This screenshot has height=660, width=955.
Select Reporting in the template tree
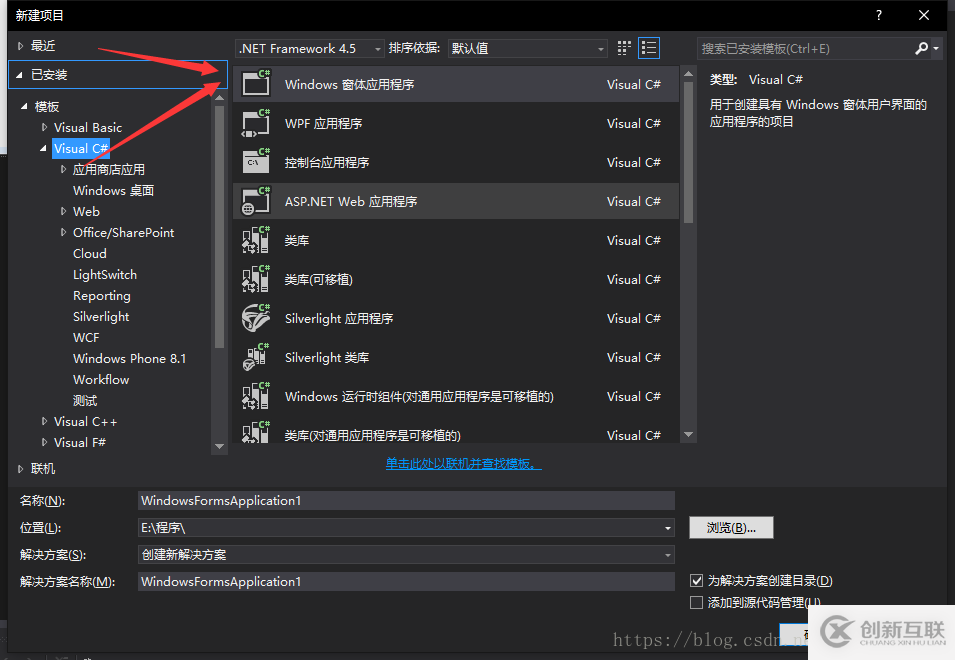point(102,295)
